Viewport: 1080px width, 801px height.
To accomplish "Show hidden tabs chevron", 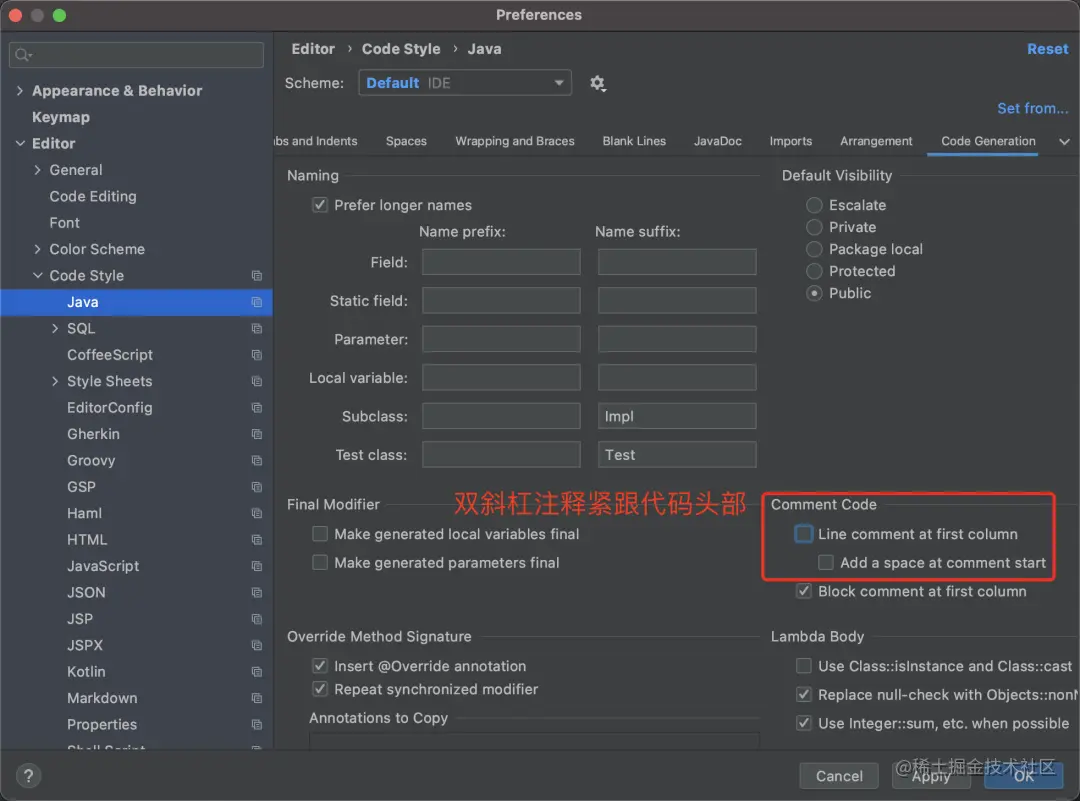I will (x=1064, y=142).
